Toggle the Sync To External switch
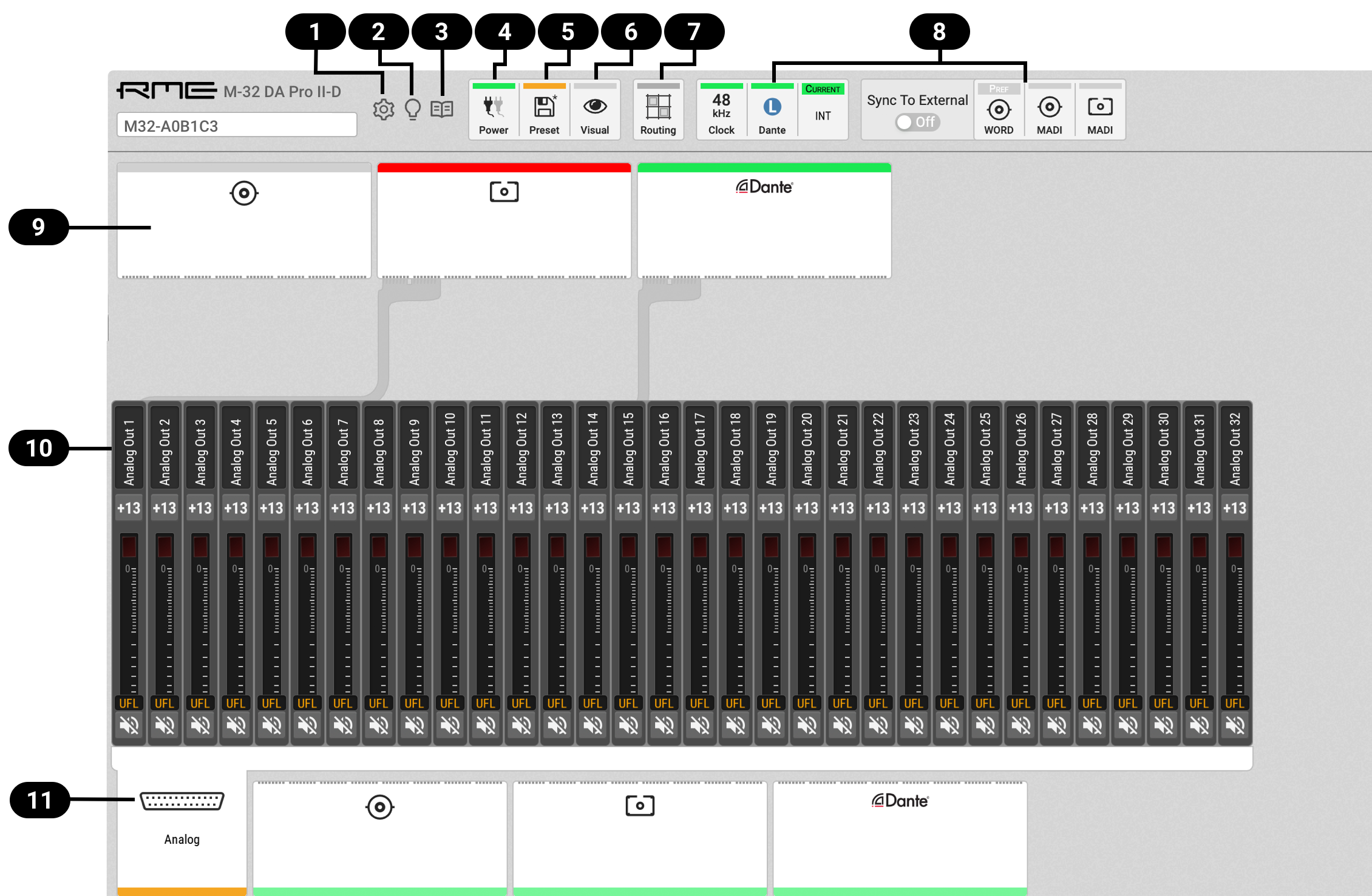 [917, 122]
